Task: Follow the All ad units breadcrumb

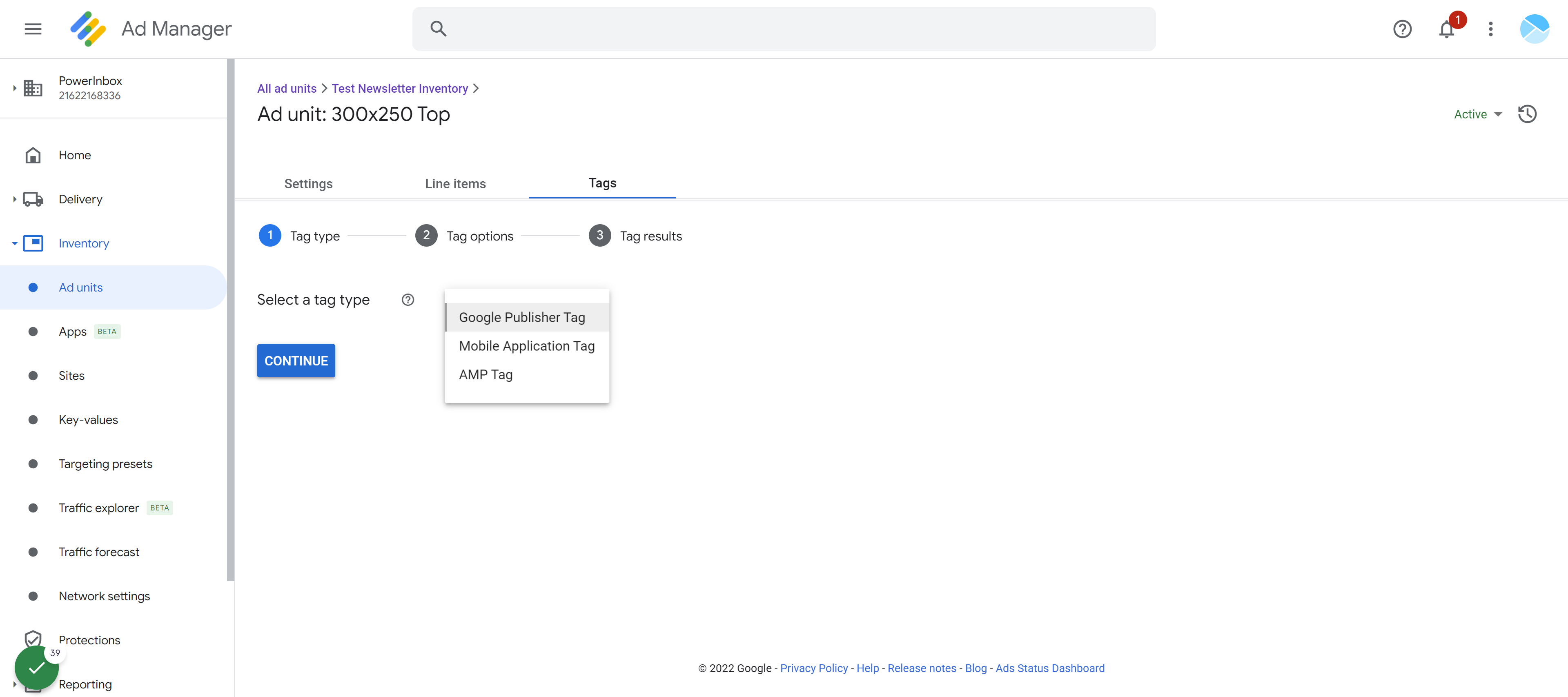Action: 287,88
